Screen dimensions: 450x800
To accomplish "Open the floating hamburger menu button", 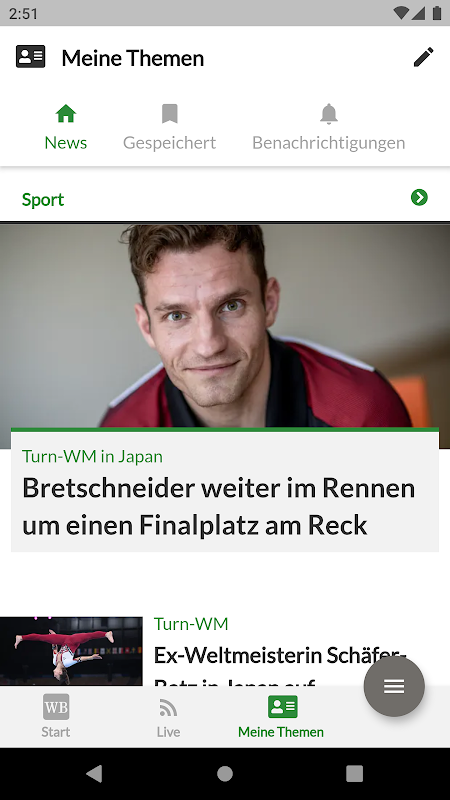I will [394, 686].
